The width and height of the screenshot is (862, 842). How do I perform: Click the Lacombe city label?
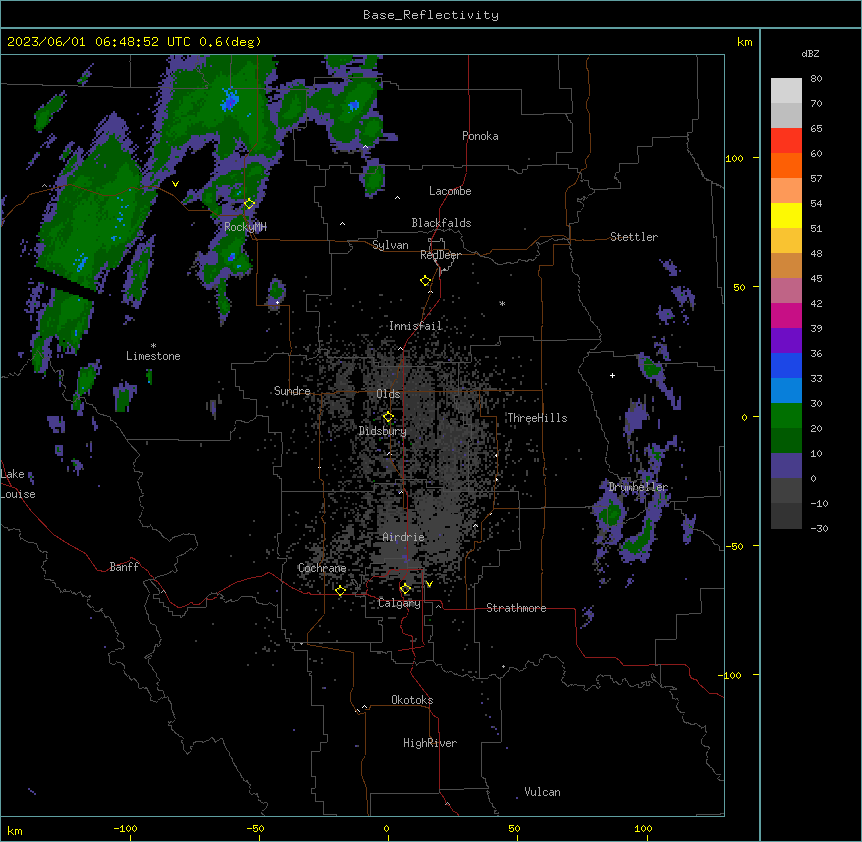(450, 191)
